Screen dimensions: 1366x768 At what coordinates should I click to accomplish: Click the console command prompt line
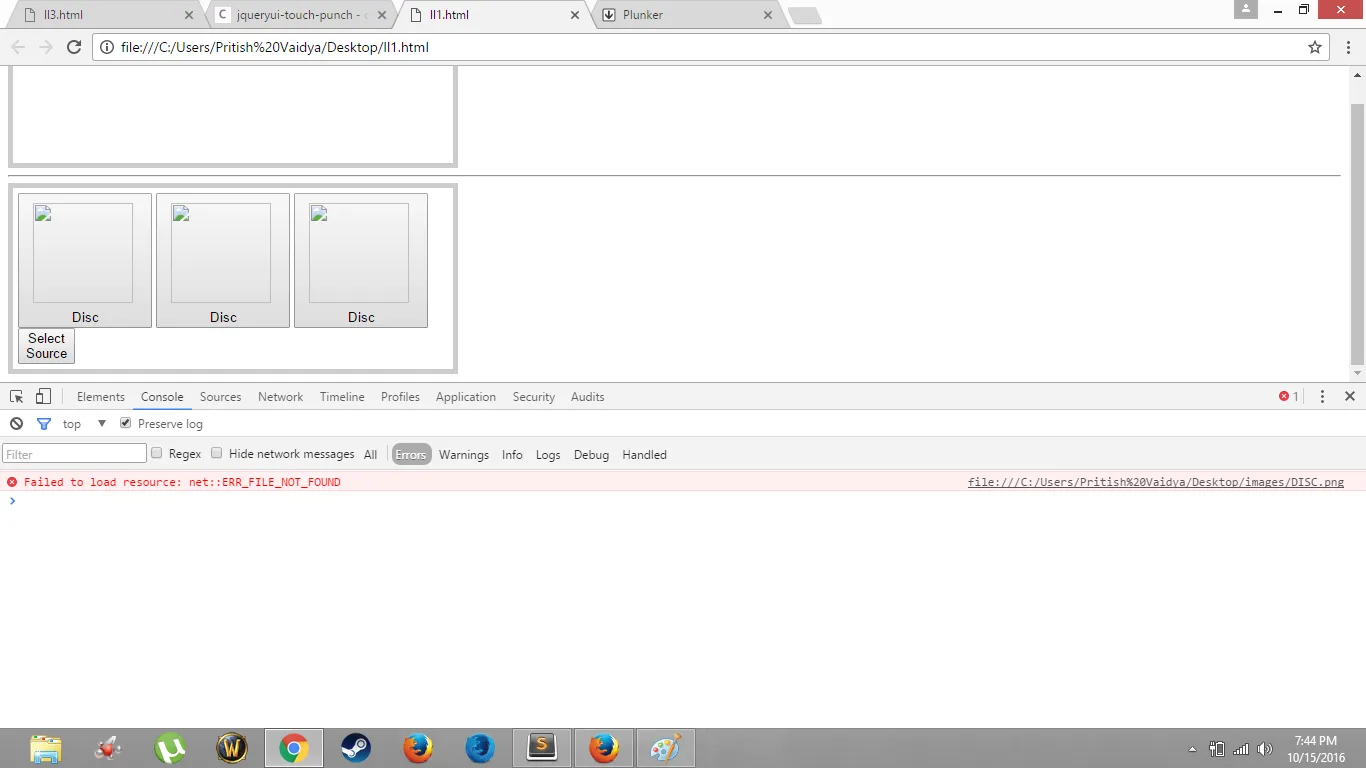pyautogui.click(x=683, y=501)
